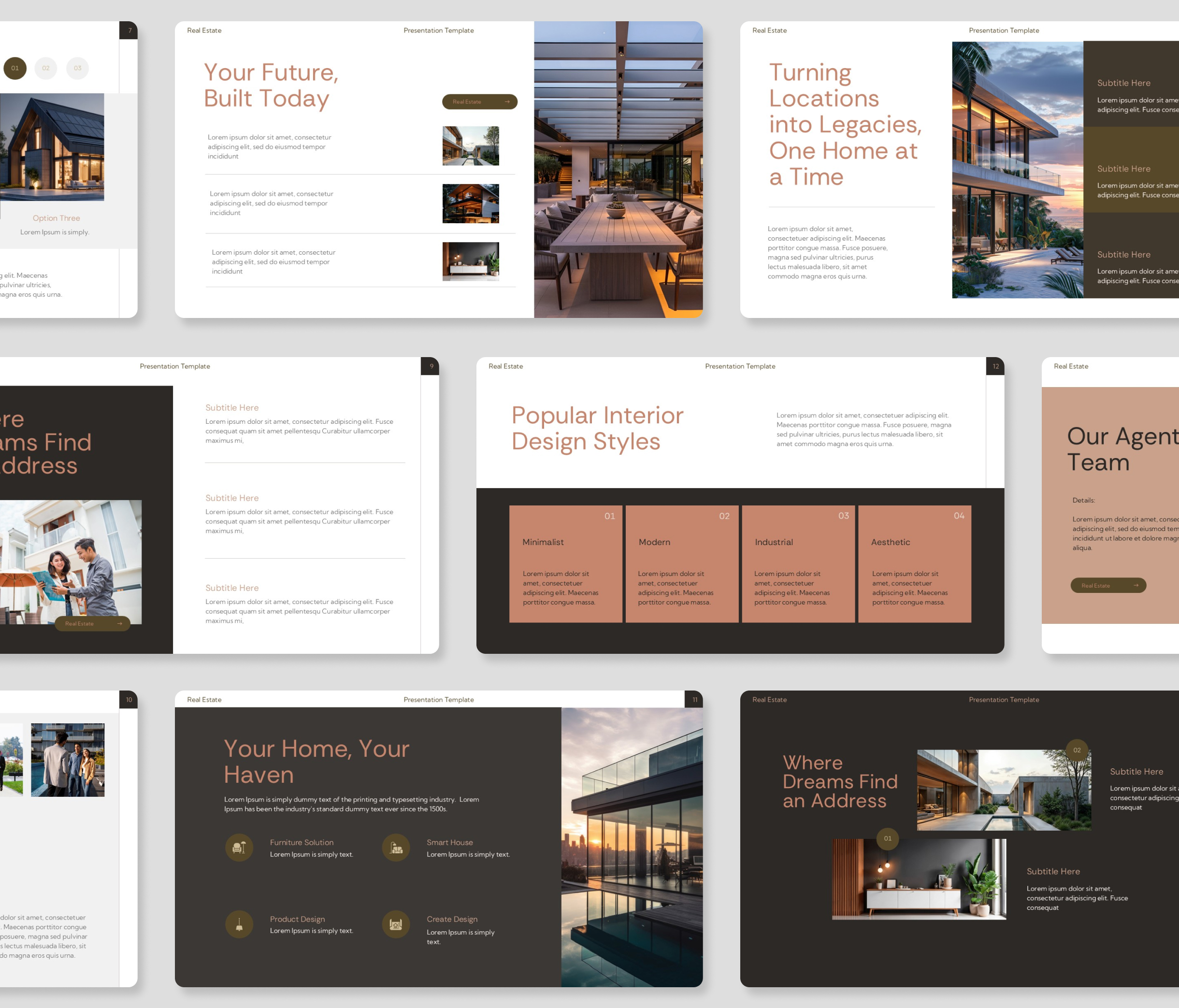The width and height of the screenshot is (1179, 1008).
Task: Click Real Estate button on Our Agent Team slide
Action: [1108, 585]
